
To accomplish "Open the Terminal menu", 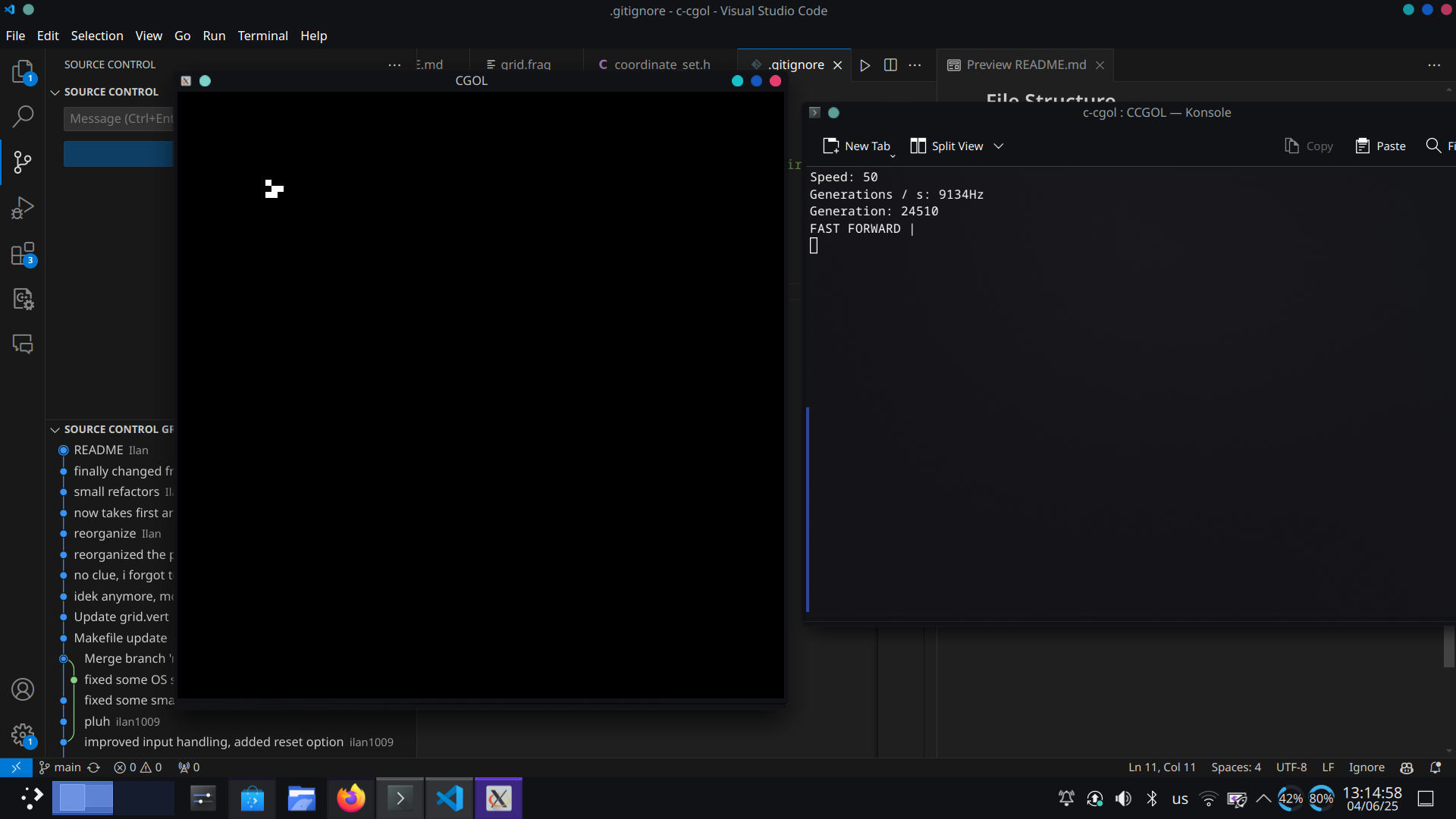I will (262, 36).
